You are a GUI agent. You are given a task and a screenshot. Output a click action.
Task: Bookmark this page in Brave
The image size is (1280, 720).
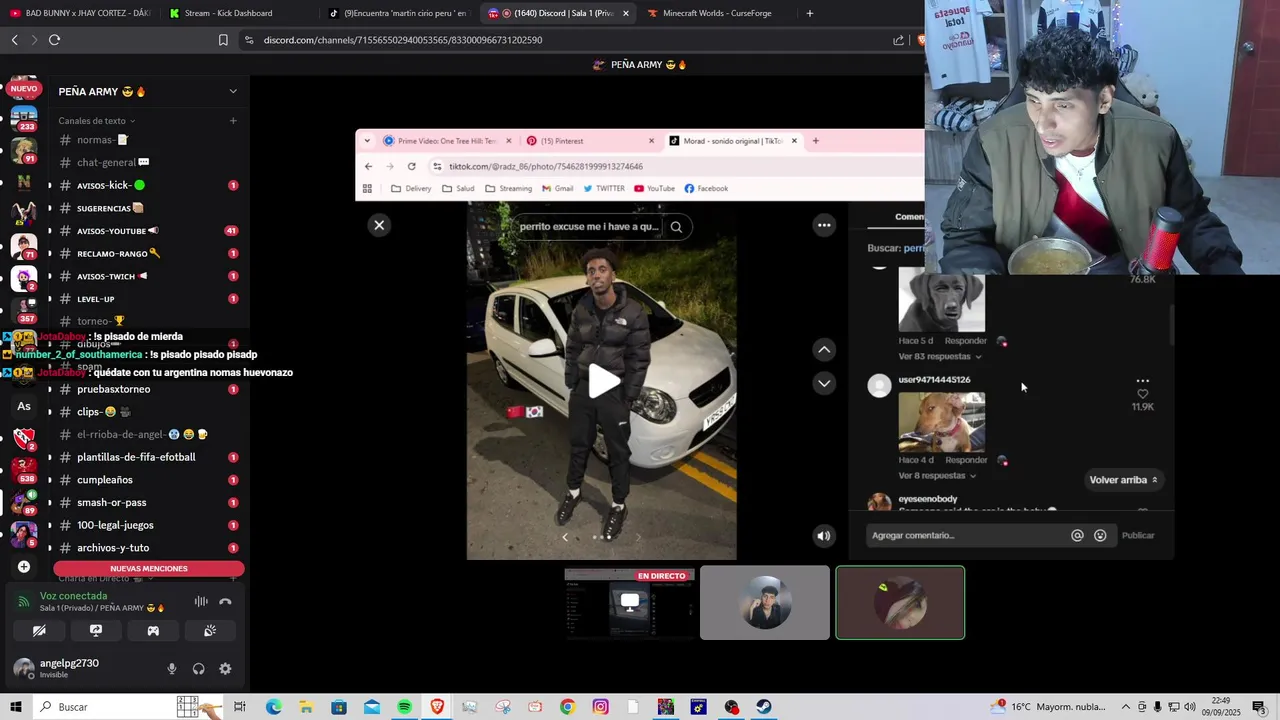(223, 40)
